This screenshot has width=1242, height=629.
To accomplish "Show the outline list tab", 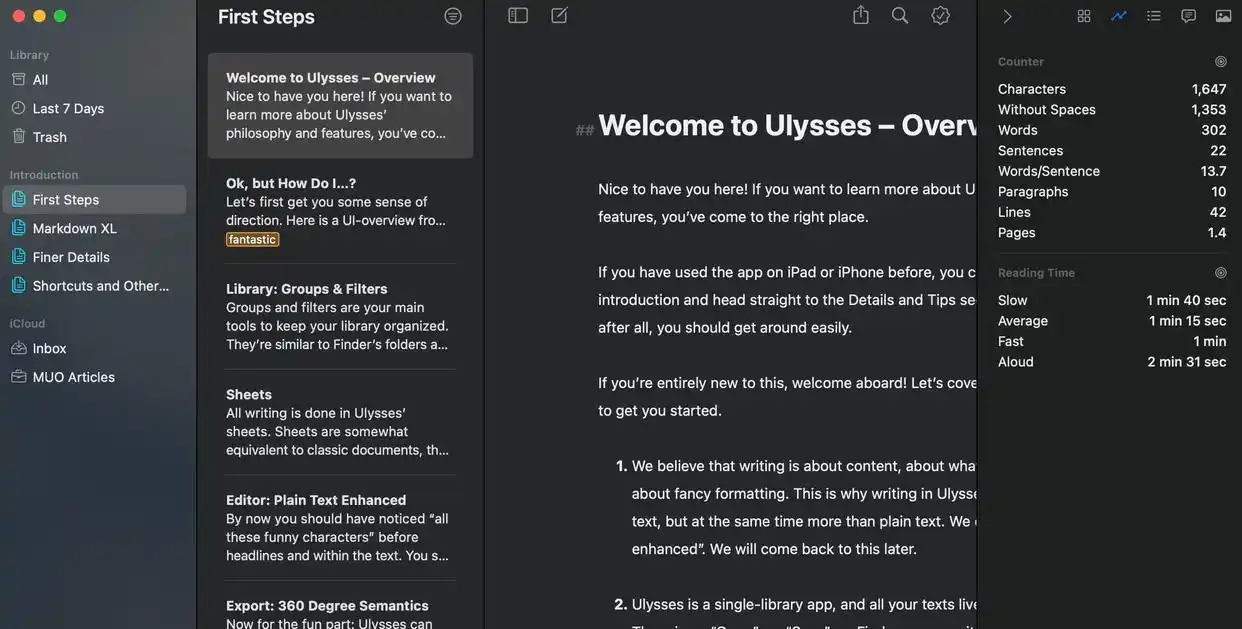I will (1154, 16).
